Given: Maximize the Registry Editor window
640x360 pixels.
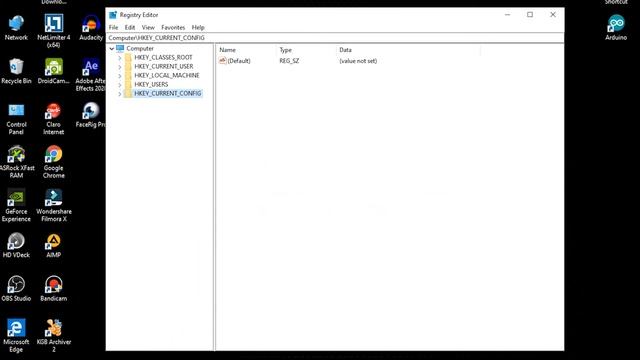Looking at the screenshot, I should point(530,15).
